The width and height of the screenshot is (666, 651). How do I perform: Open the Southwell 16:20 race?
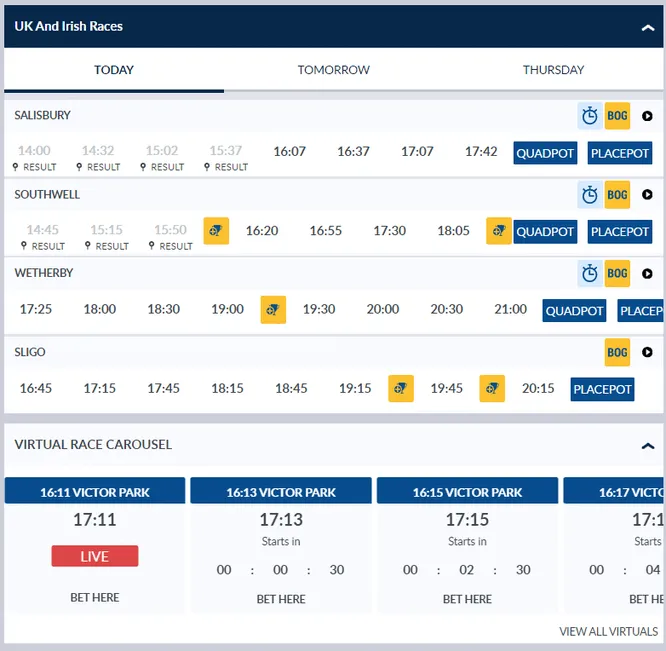(x=262, y=231)
